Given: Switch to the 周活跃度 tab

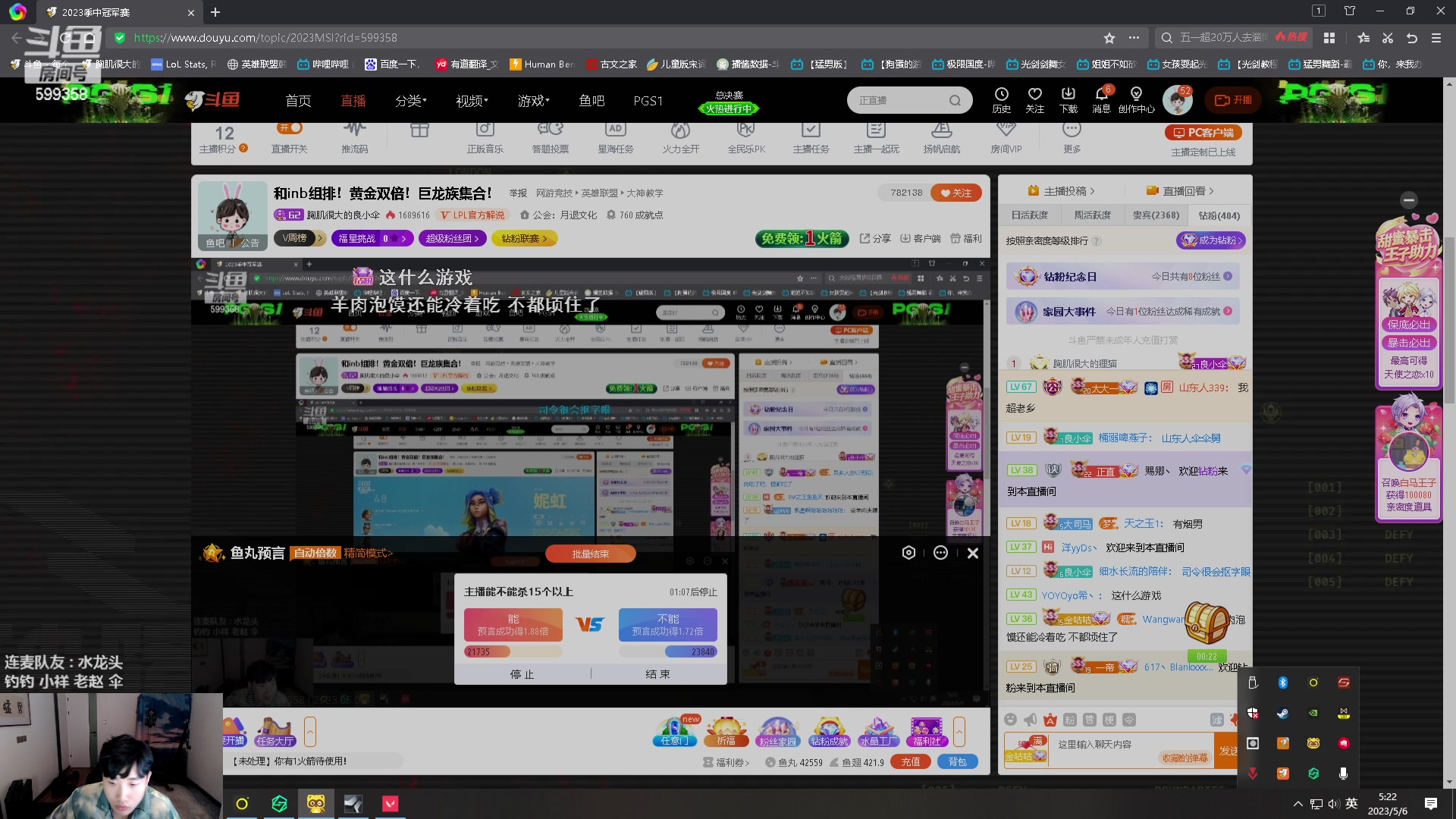Looking at the screenshot, I should coord(1092,215).
